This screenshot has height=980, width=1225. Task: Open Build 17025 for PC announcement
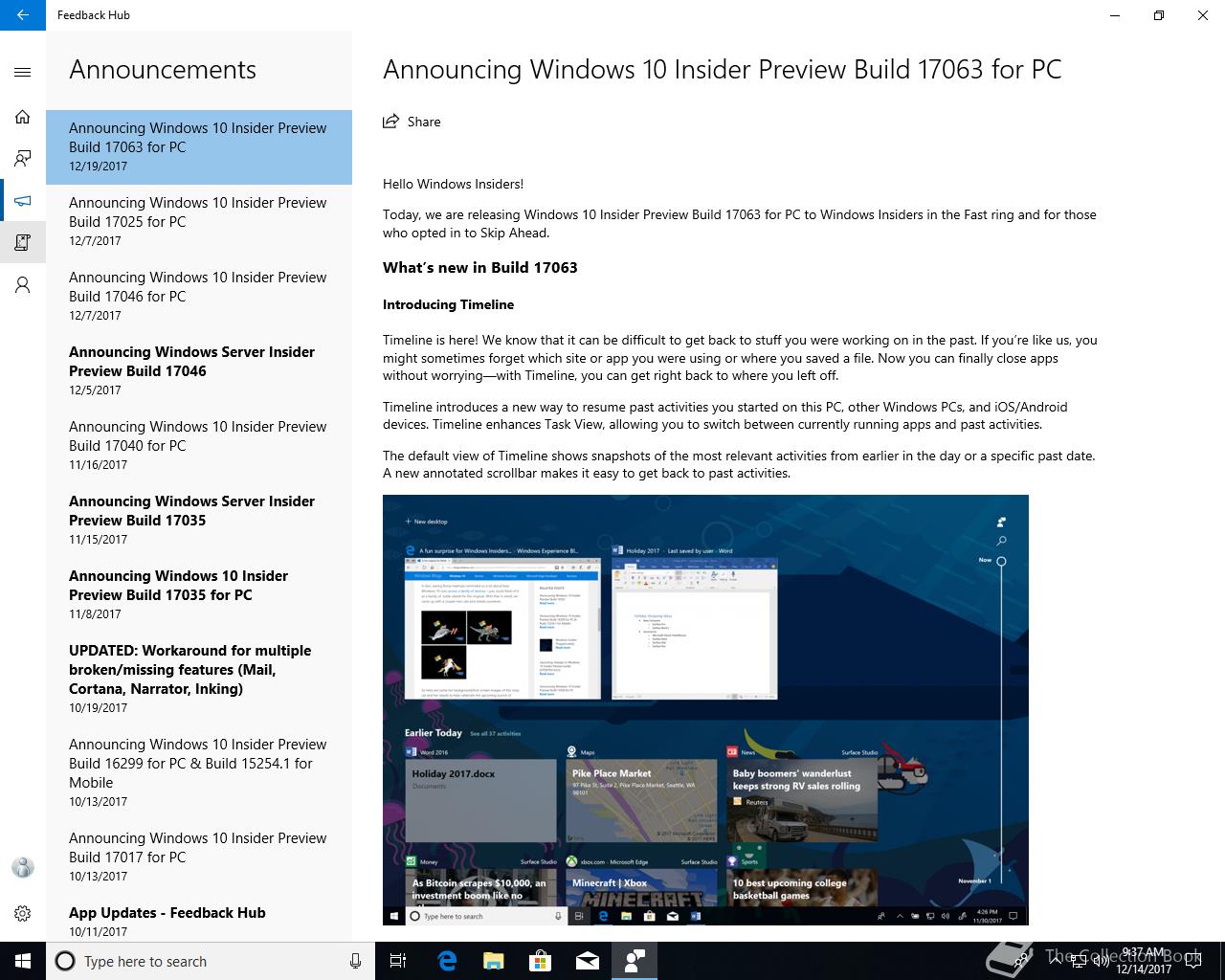199,221
